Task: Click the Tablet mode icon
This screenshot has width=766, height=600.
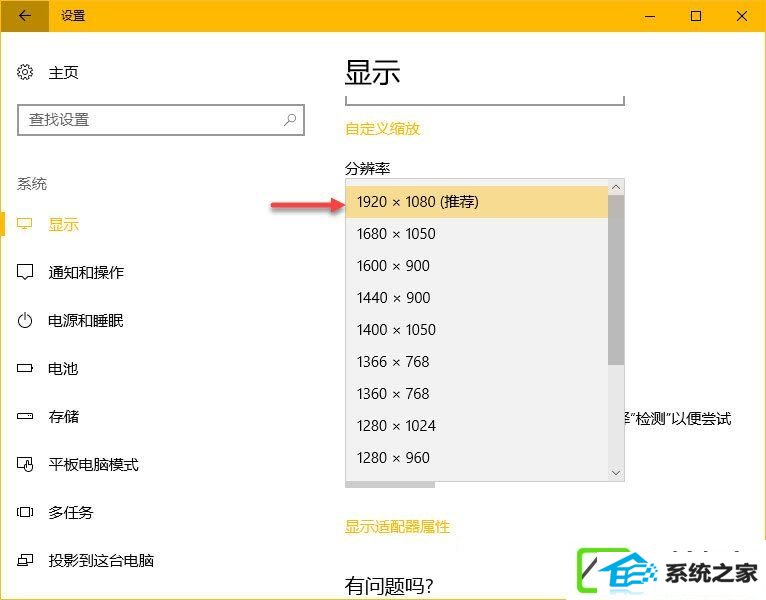Action: point(25,464)
